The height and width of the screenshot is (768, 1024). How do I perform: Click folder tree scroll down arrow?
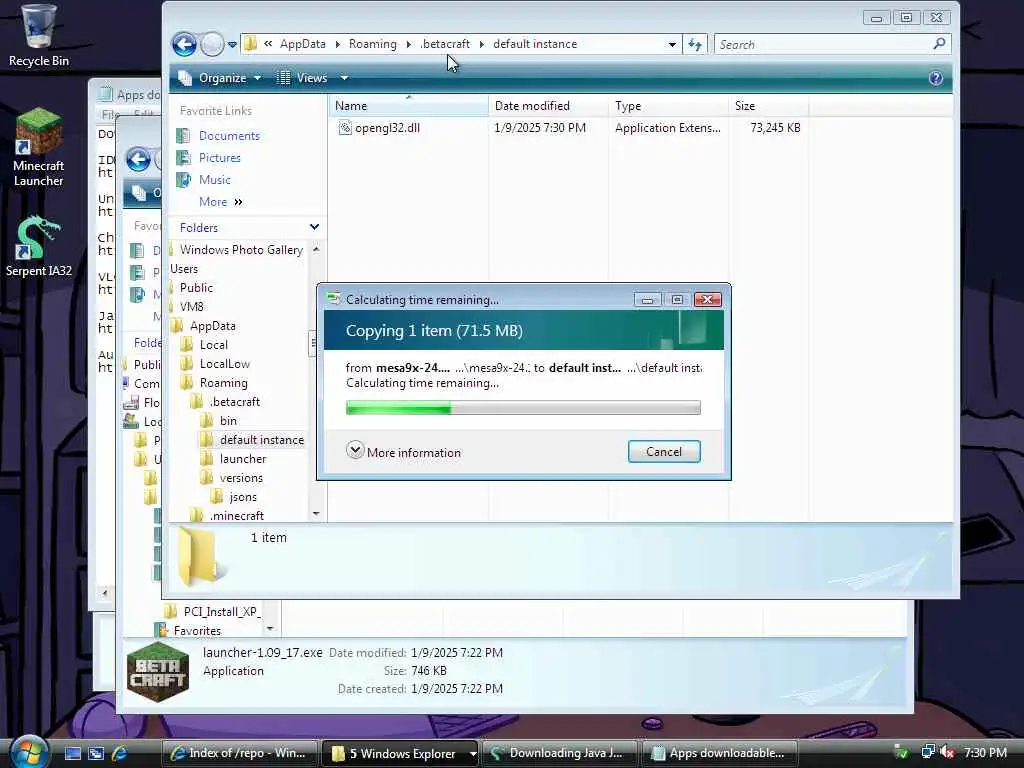(316, 514)
